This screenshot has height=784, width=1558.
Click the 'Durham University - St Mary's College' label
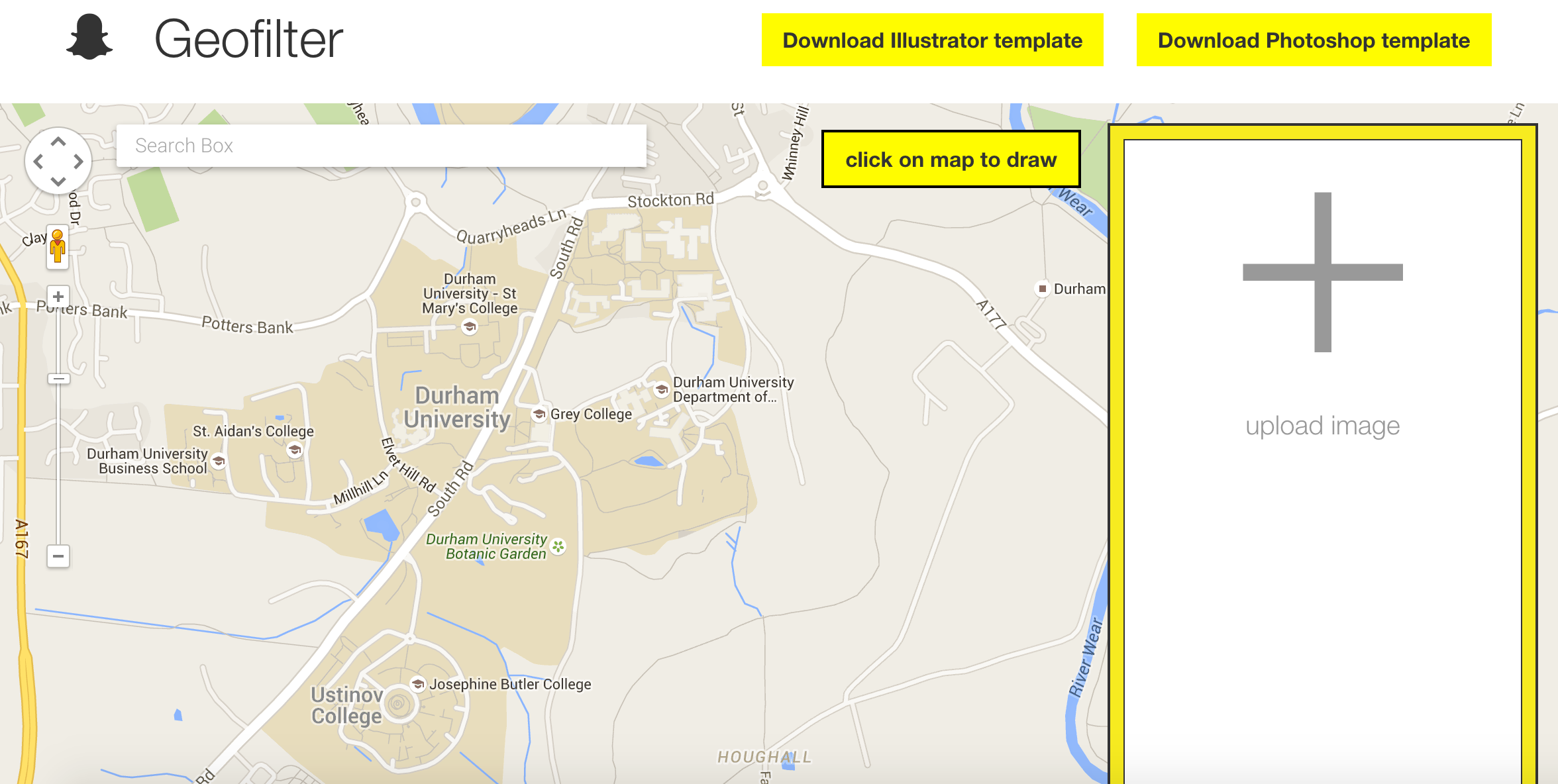(470, 293)
